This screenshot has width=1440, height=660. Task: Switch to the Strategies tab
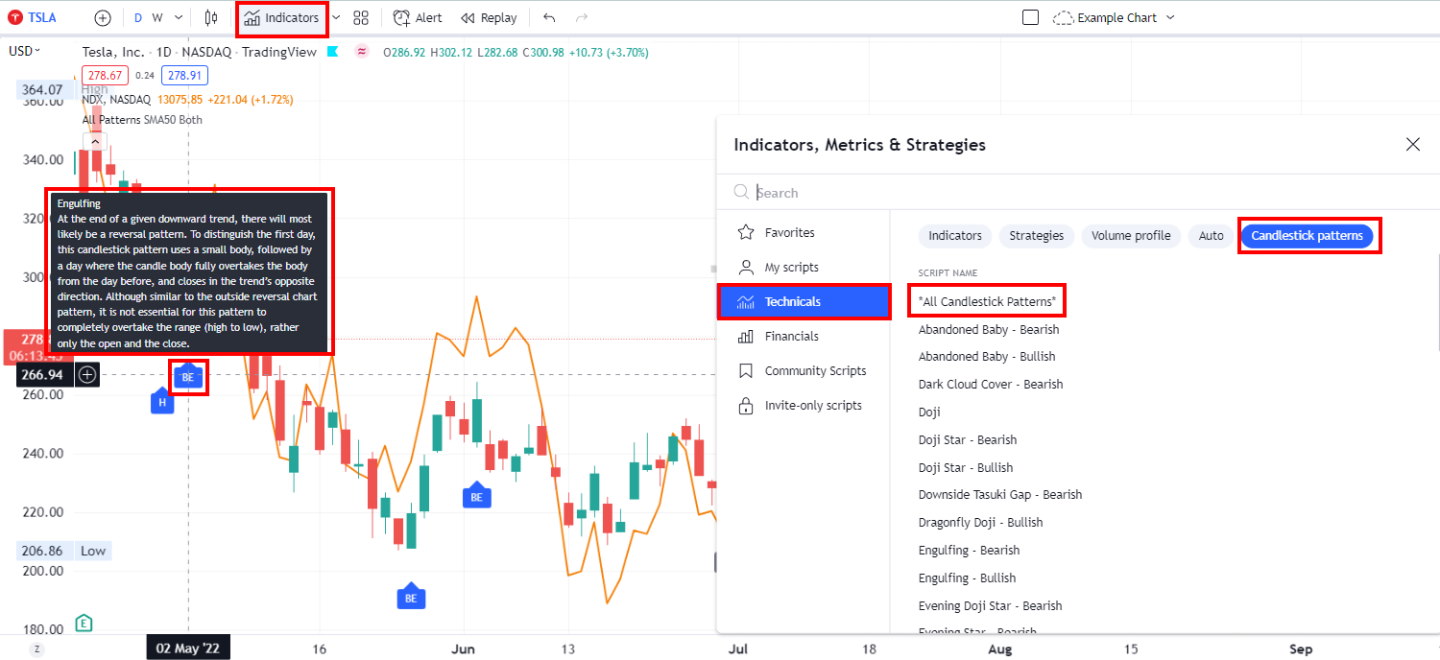click(x=1036, y=235)
